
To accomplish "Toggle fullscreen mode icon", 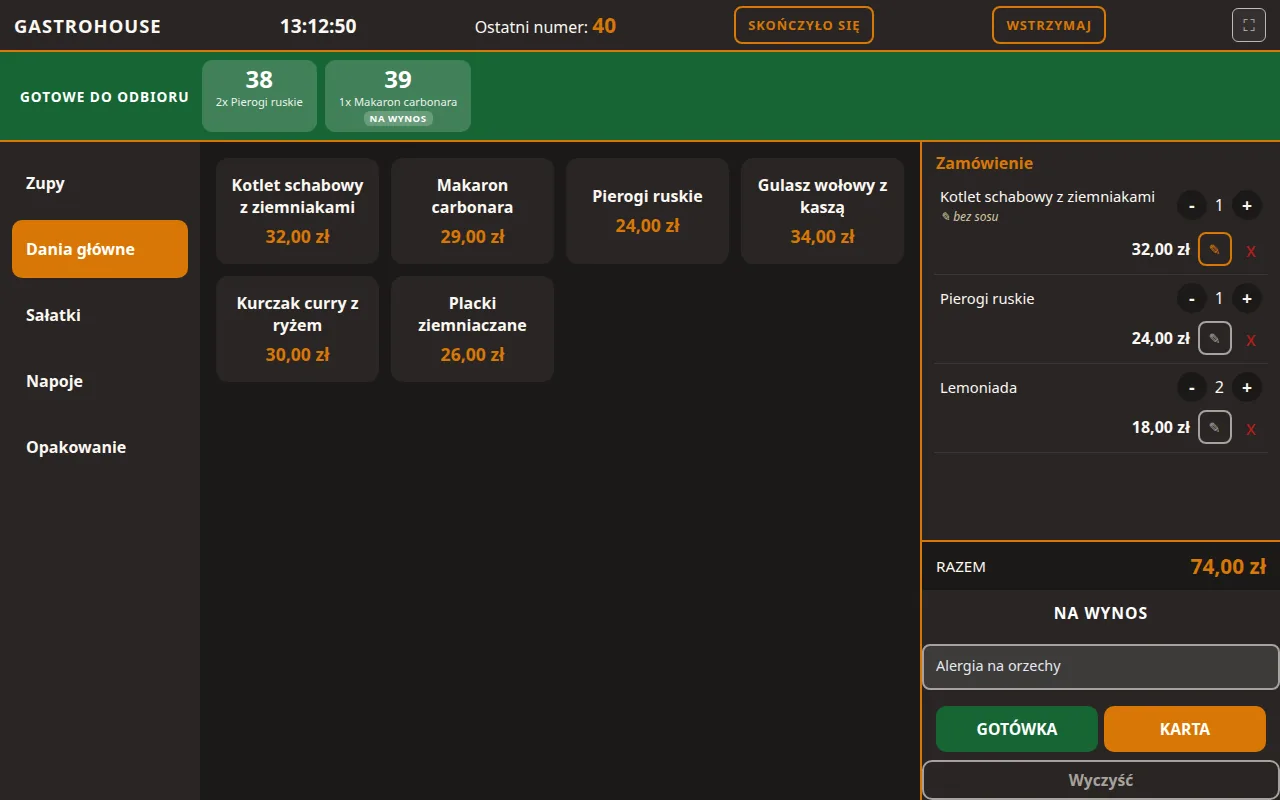I will [1248, 25].
